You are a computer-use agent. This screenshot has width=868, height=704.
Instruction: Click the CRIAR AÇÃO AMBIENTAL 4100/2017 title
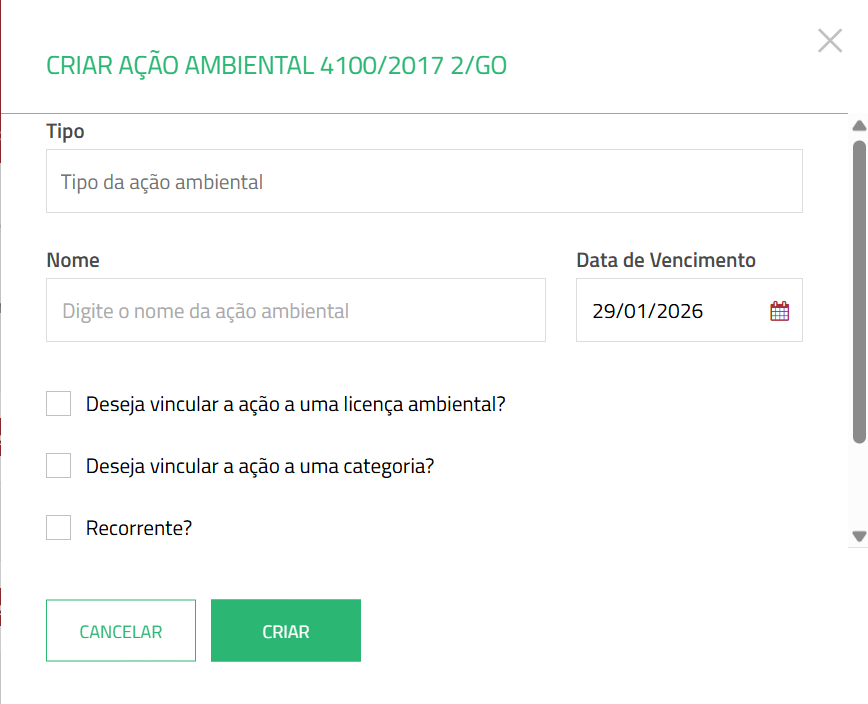(278, 64)
